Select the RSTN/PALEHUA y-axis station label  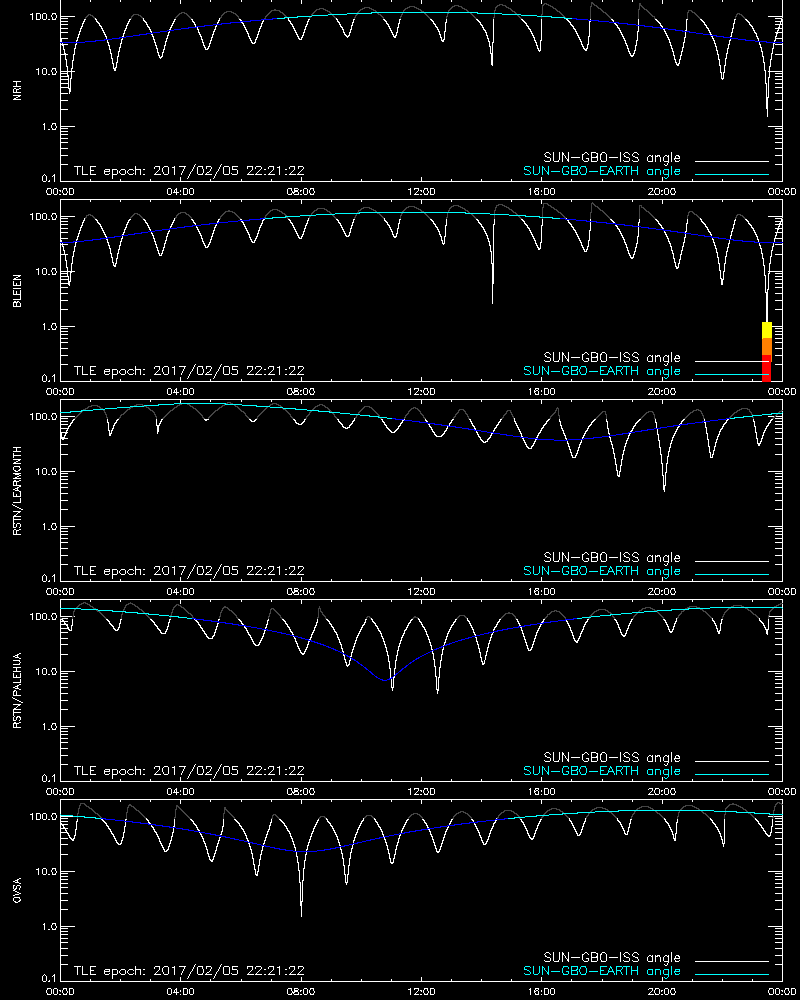pyautogui.click(x=17, y=691)
